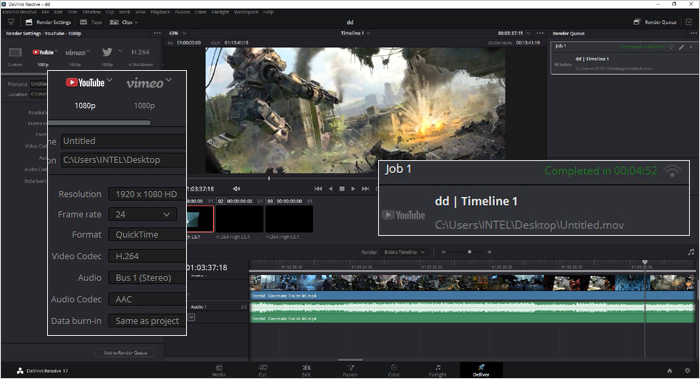Play the timeline in reverse
Screen dimensions: 700x379
click(x=330, y=189)
